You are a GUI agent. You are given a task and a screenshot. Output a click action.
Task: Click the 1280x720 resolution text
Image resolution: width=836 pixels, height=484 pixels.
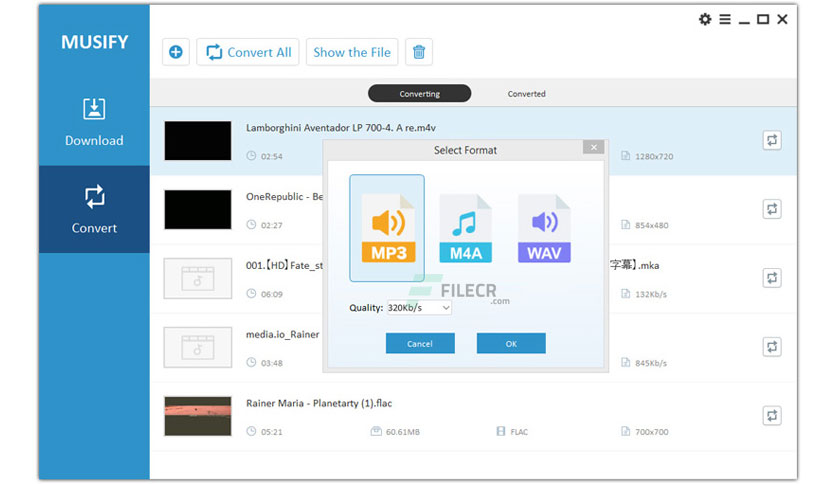[654, 157]
